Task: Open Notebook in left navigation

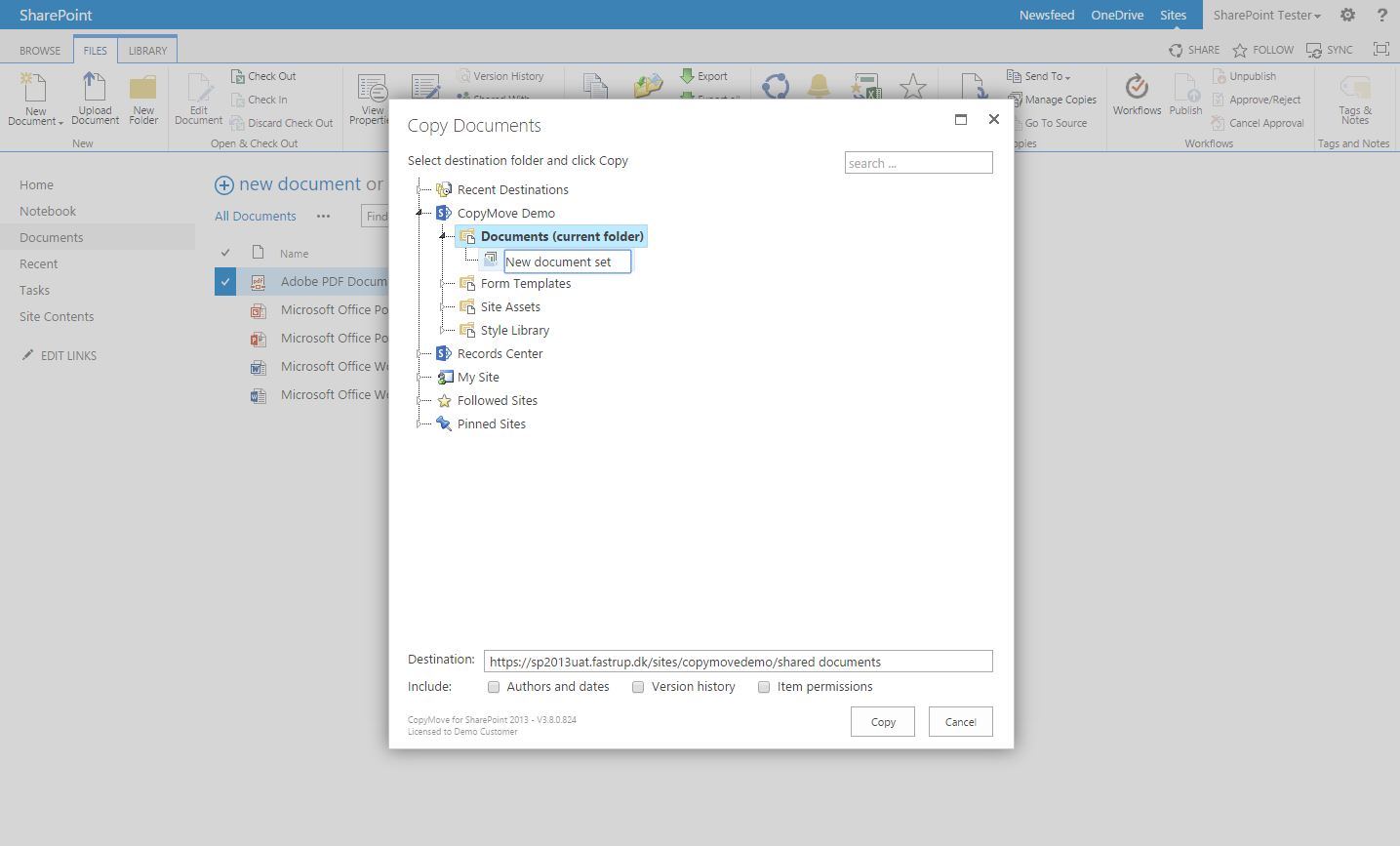Action: click(48, 211)
